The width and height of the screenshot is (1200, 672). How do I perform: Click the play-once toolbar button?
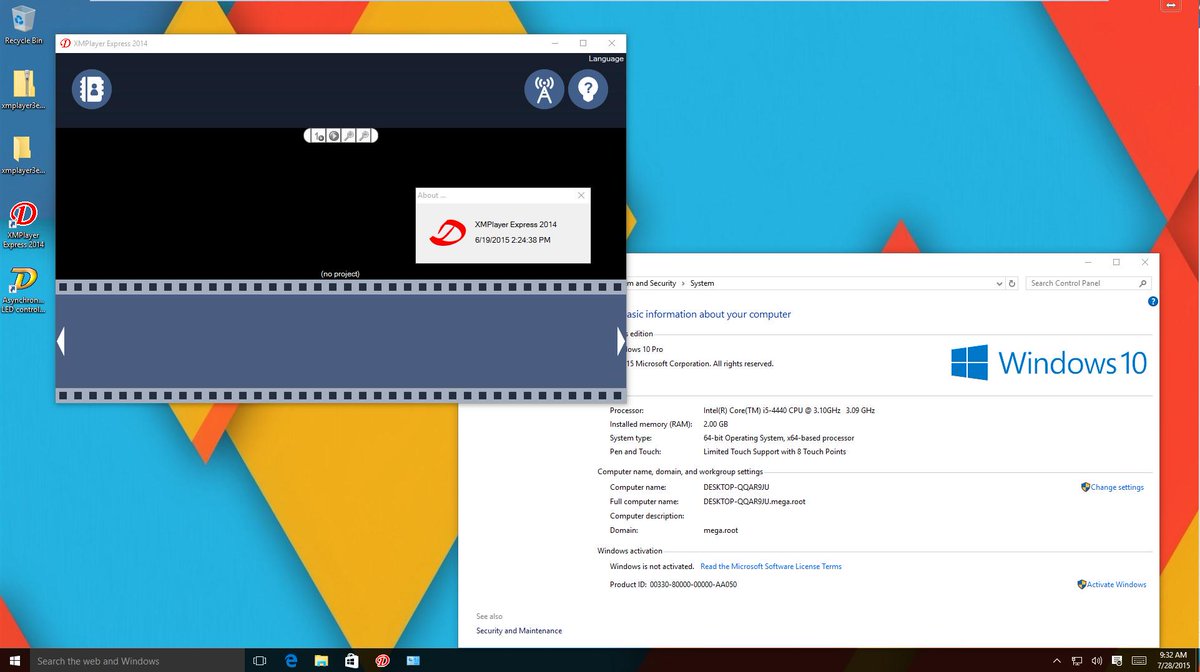click(x=319, y=136)
